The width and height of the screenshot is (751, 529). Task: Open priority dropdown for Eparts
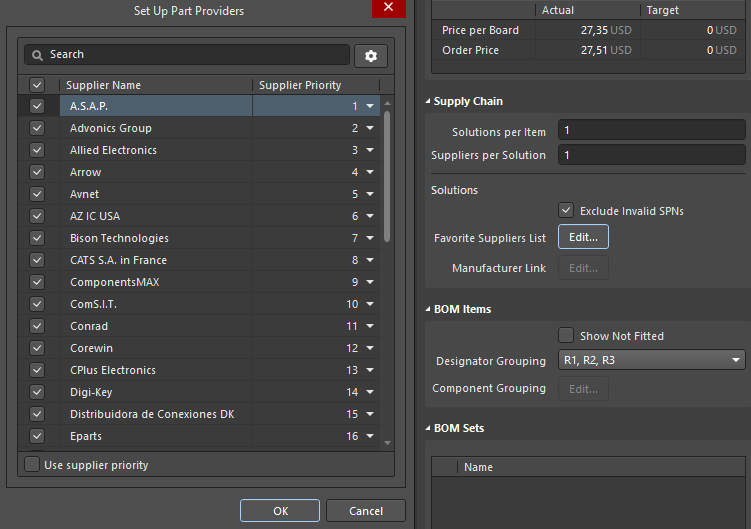[x=370, y=436]
